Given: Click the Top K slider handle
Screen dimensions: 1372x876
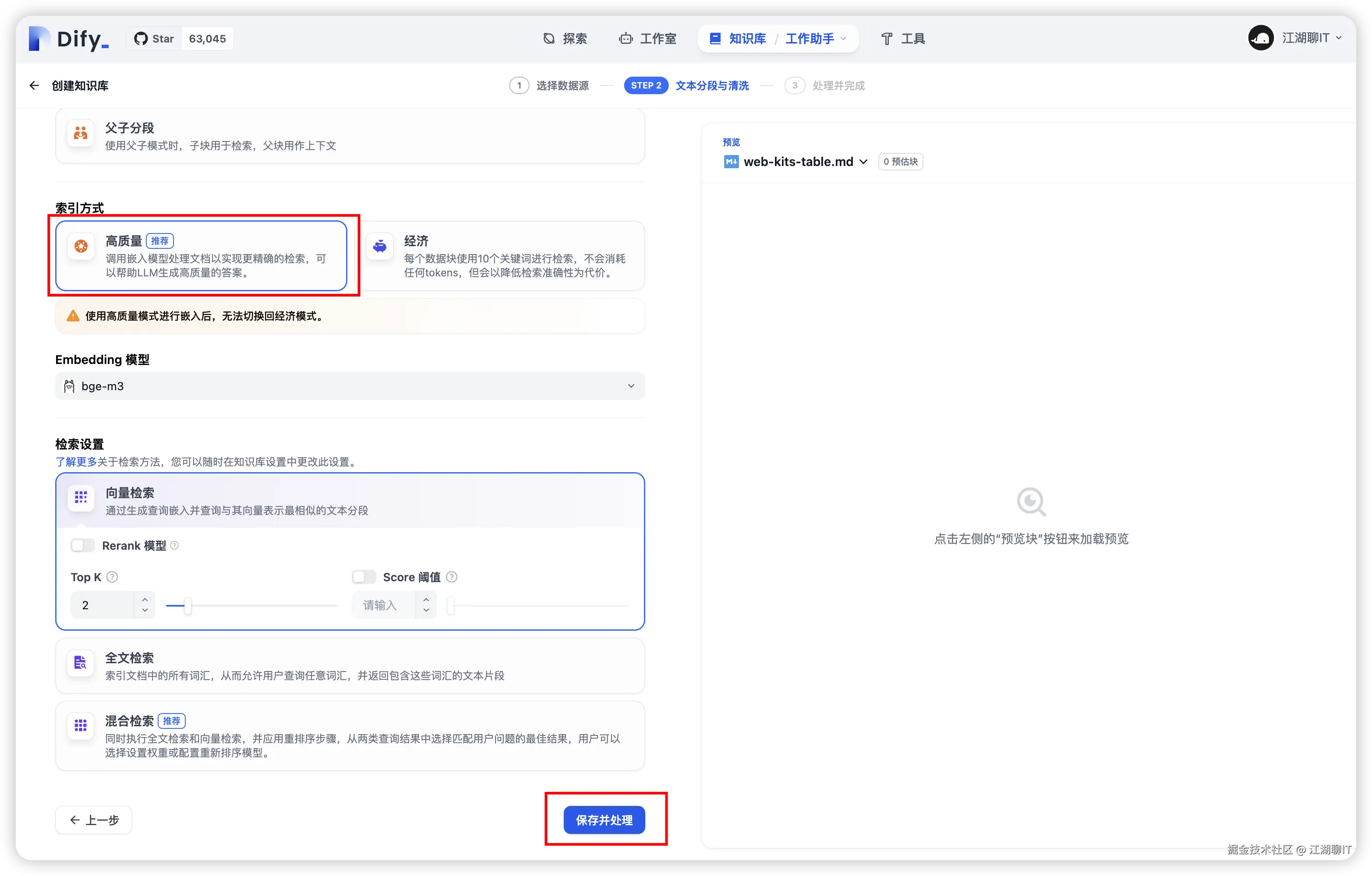Looking at the screenshot, I should pyautogui.click(x=187, y=605).
